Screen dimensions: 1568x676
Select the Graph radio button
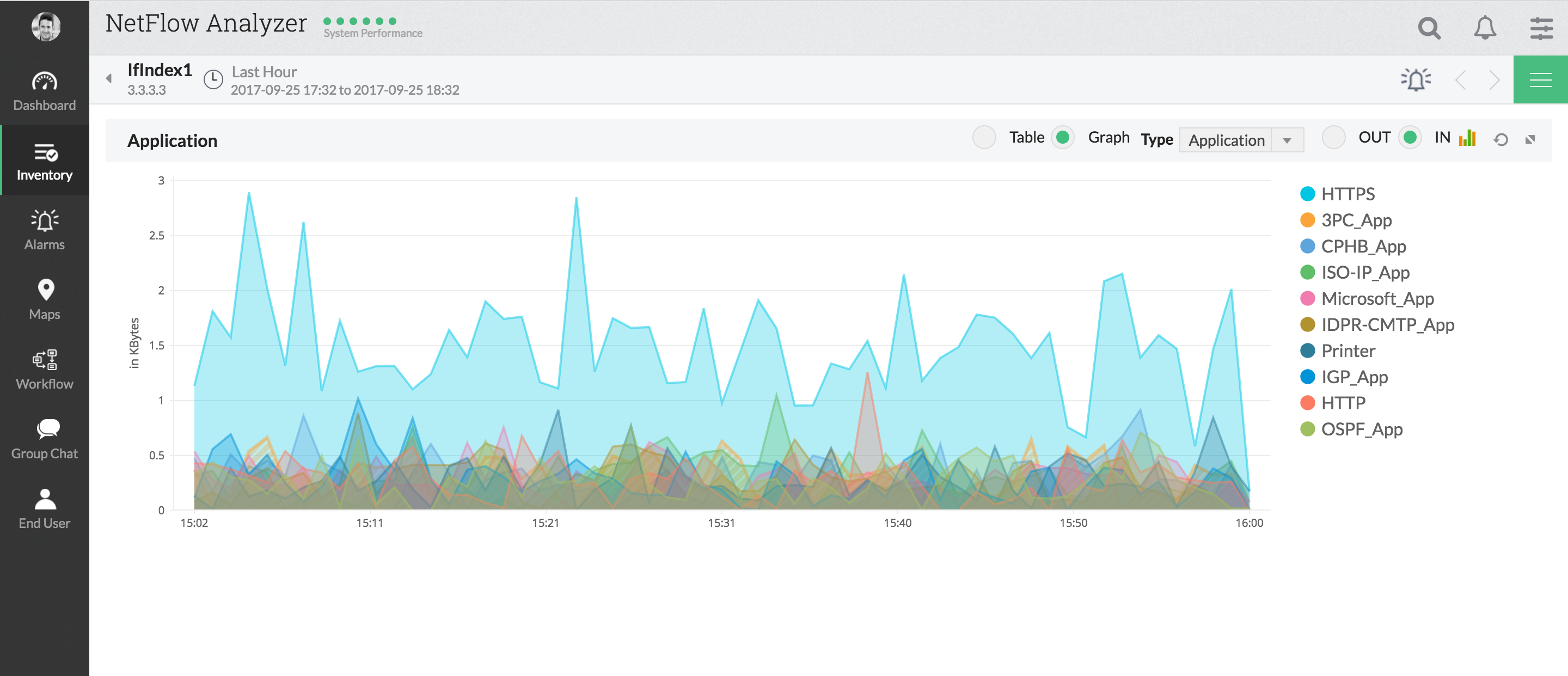point(1063,138)
